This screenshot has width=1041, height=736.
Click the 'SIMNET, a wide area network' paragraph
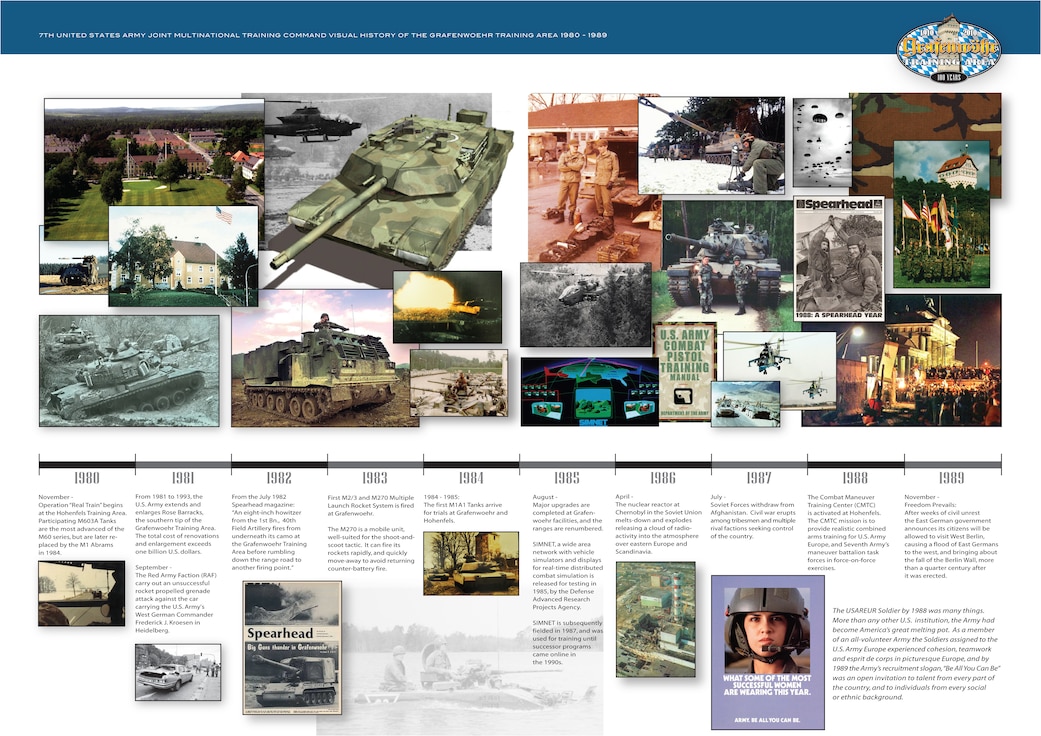pyautogui.click(x=568, y=575)
